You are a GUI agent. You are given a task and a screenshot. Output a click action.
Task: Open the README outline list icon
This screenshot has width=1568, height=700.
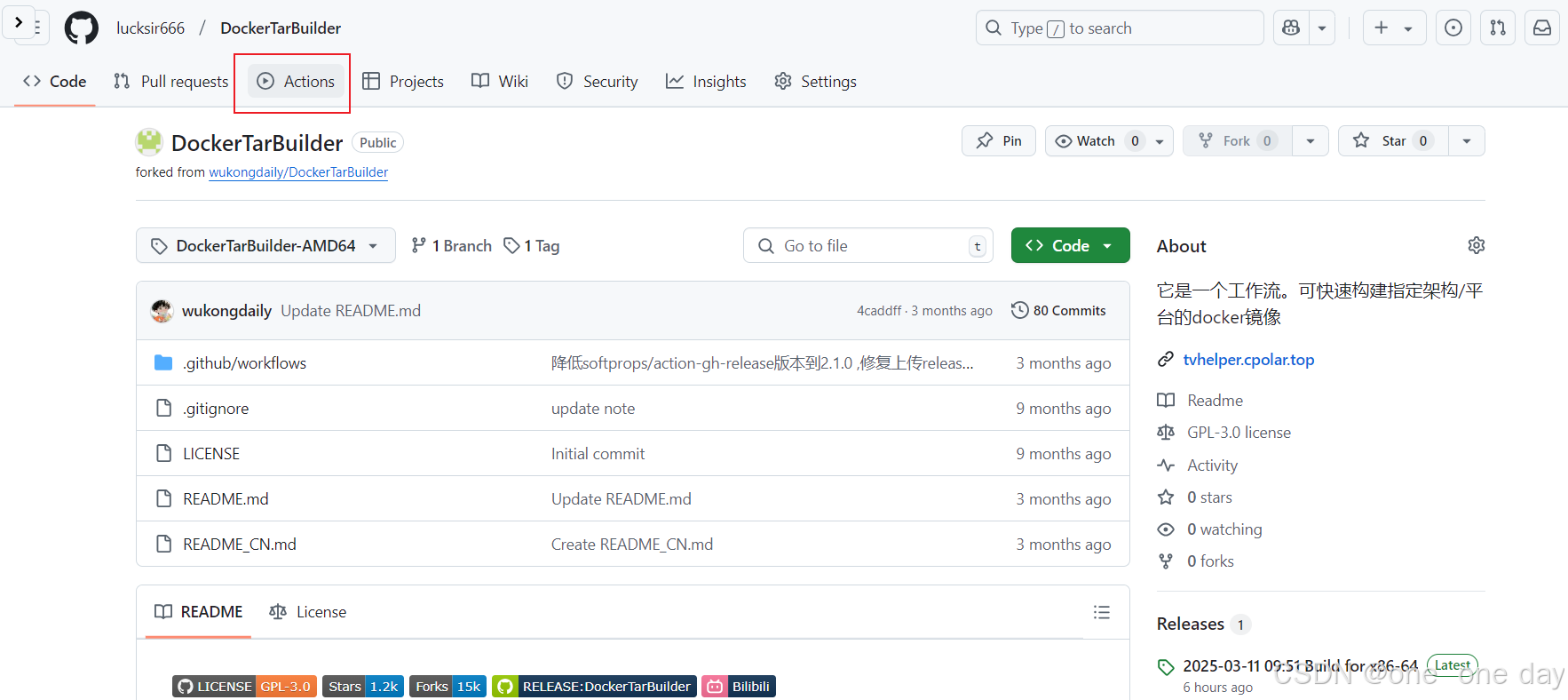[x=1102, y=612]
